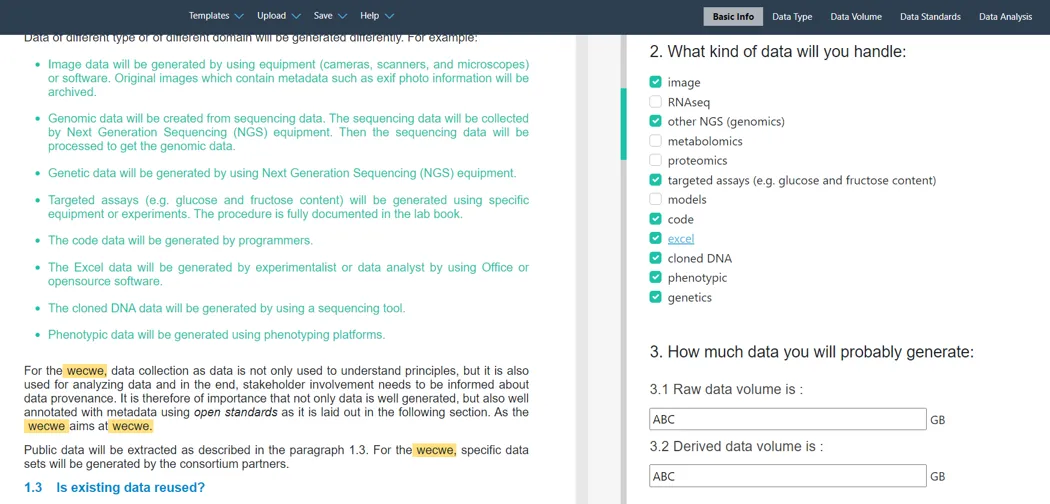Check the metabolomics option

[x=655, y=141]
